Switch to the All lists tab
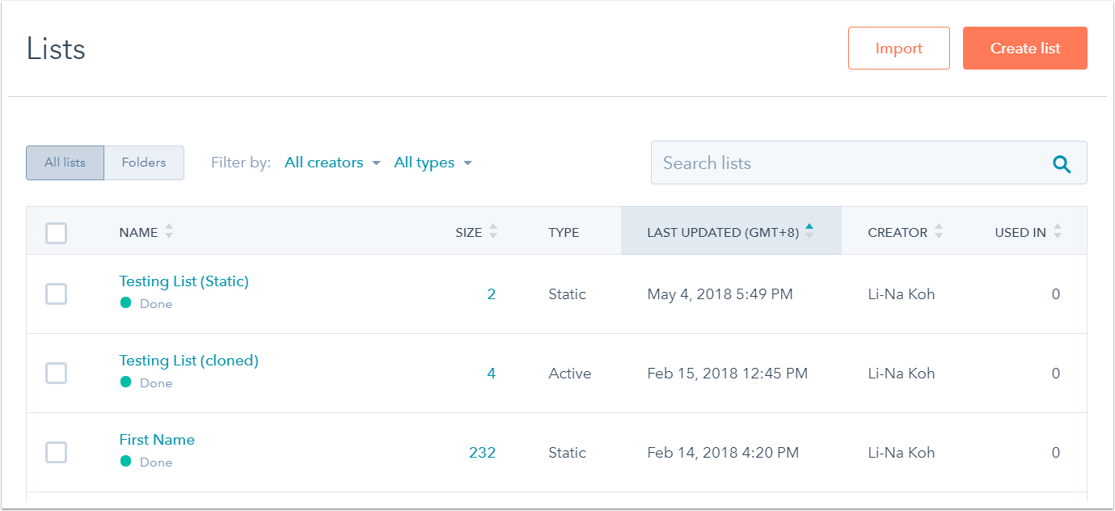The image size is (1115, 511). 65,163
